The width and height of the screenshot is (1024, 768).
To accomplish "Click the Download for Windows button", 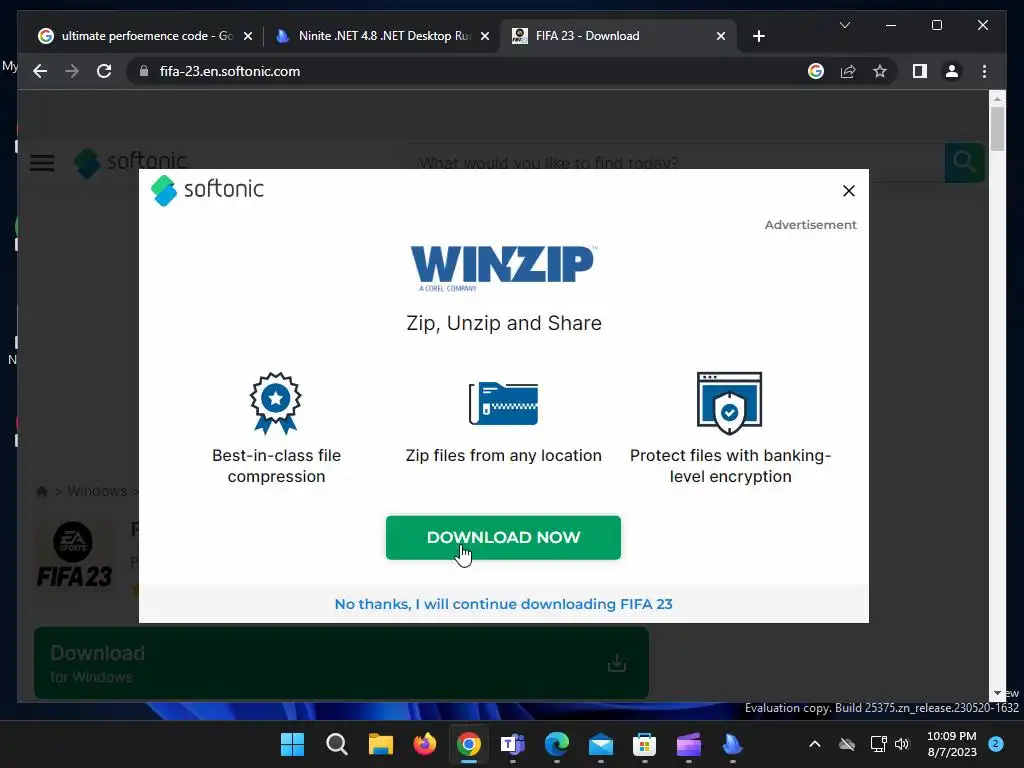I will [342, 663].
